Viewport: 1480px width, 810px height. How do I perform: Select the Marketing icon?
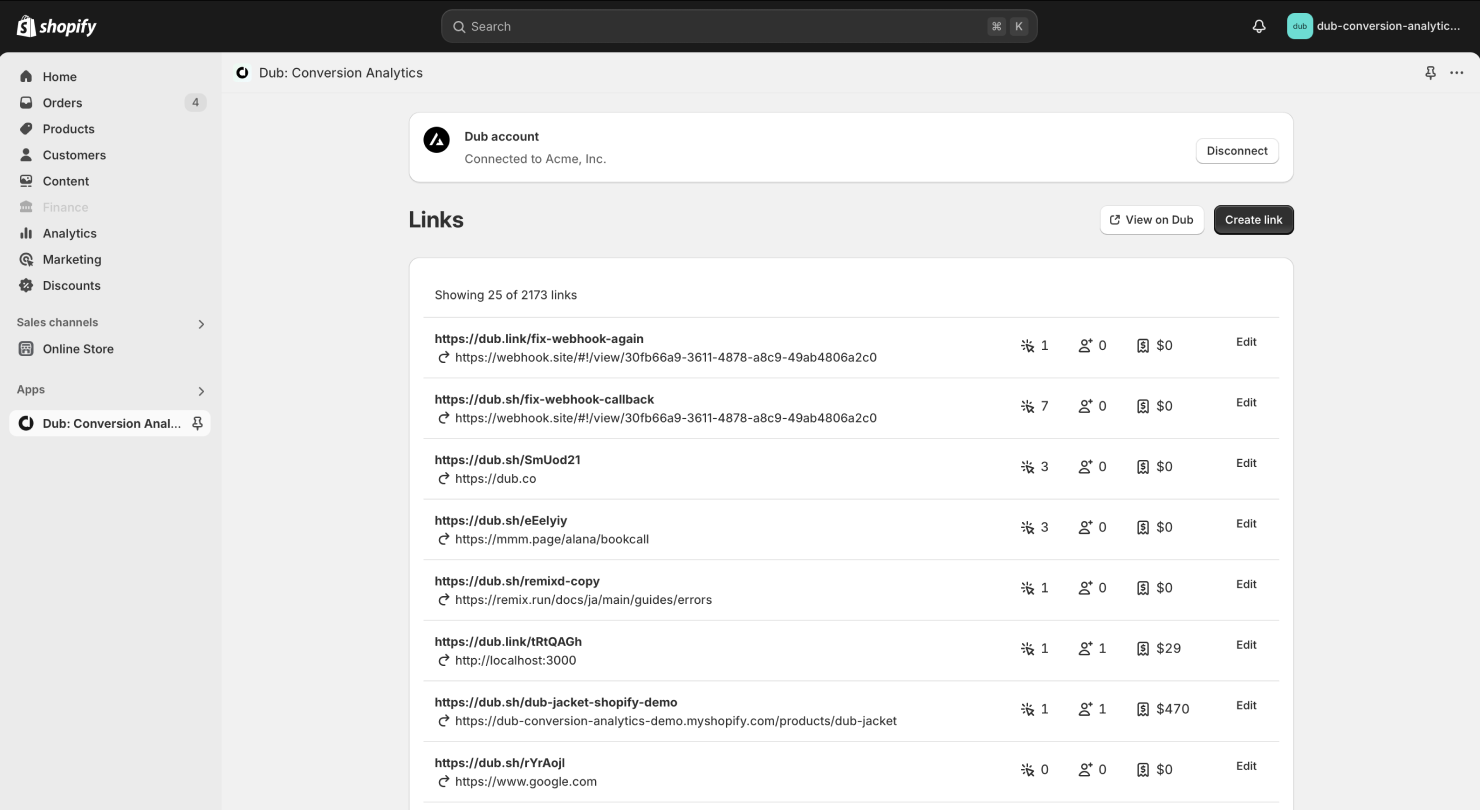point(27,259)
